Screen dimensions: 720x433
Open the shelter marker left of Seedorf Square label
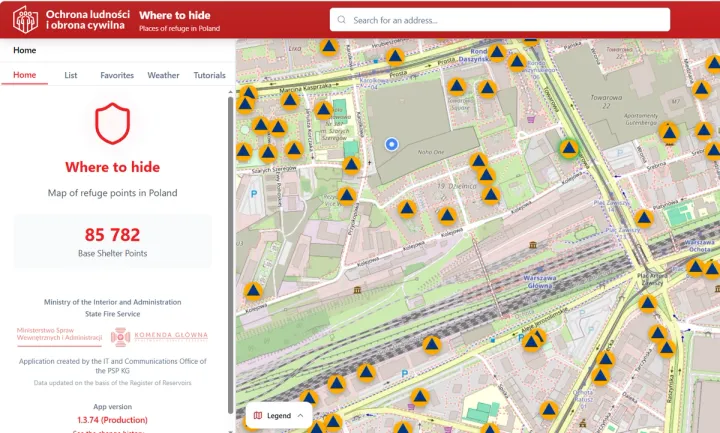pos(456,87)
